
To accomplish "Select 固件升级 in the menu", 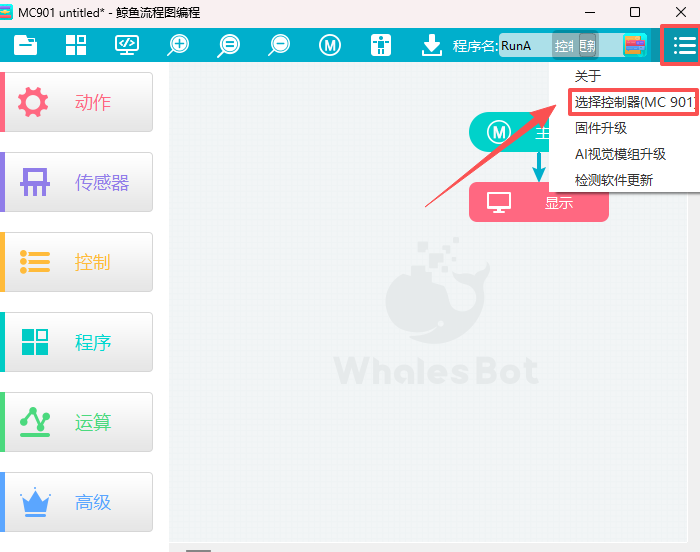I will click(601, 128).
